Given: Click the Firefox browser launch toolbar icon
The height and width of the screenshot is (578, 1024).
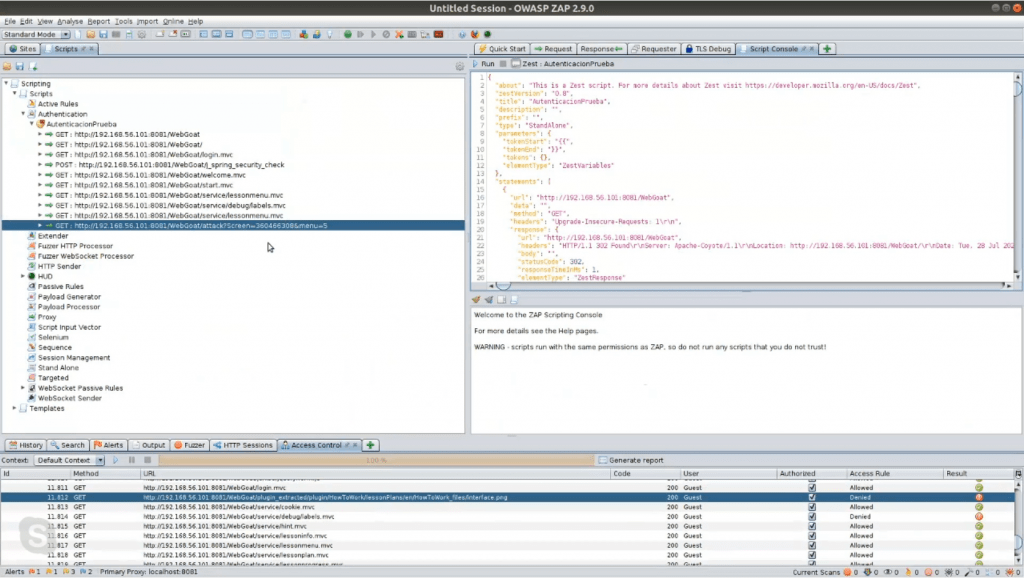Looking at the screenshot, I should (475, 35).
